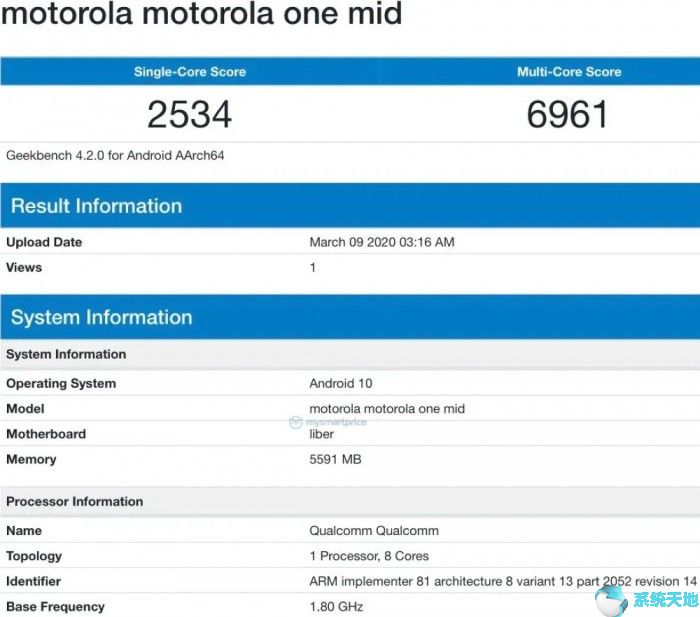Select the processor 'Name' label
Viewport: 700px width, 617px height.
click(x=24, y=531)
